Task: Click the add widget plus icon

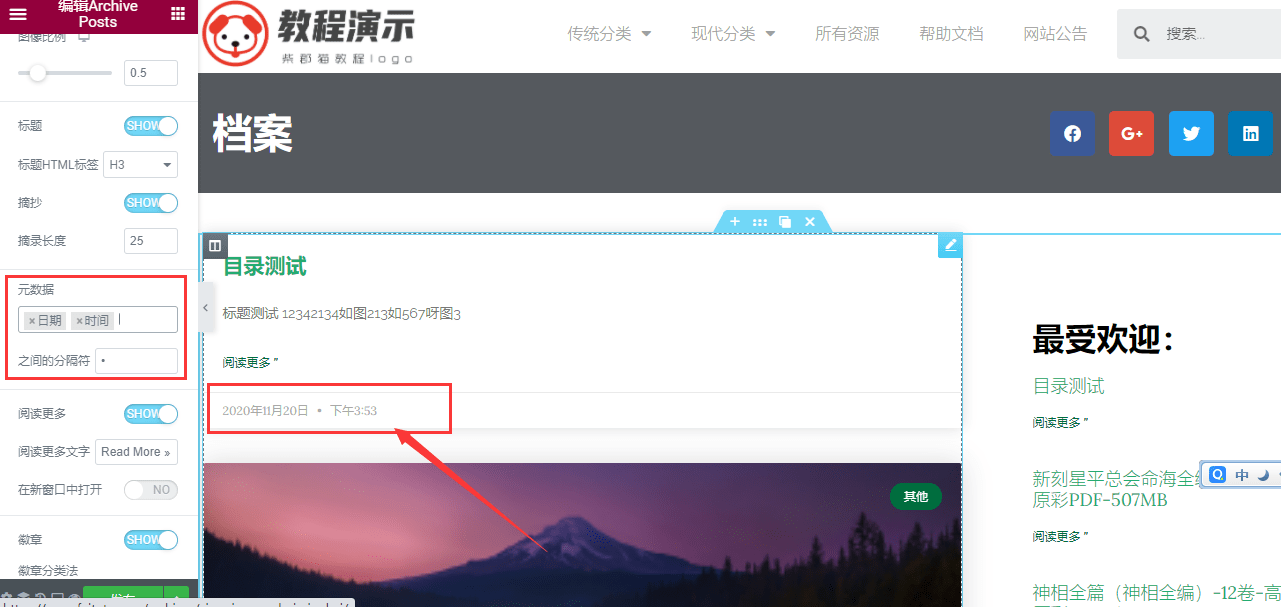Action: (x=735, y=222)
